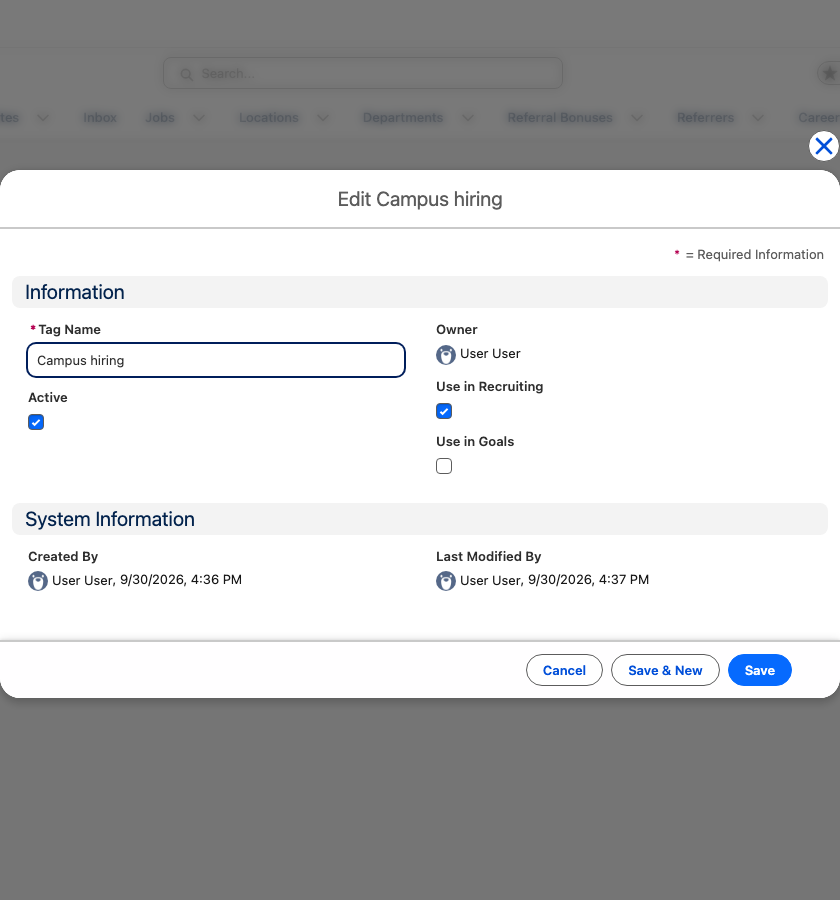Open the Locations tab

(x=269, y=118)
